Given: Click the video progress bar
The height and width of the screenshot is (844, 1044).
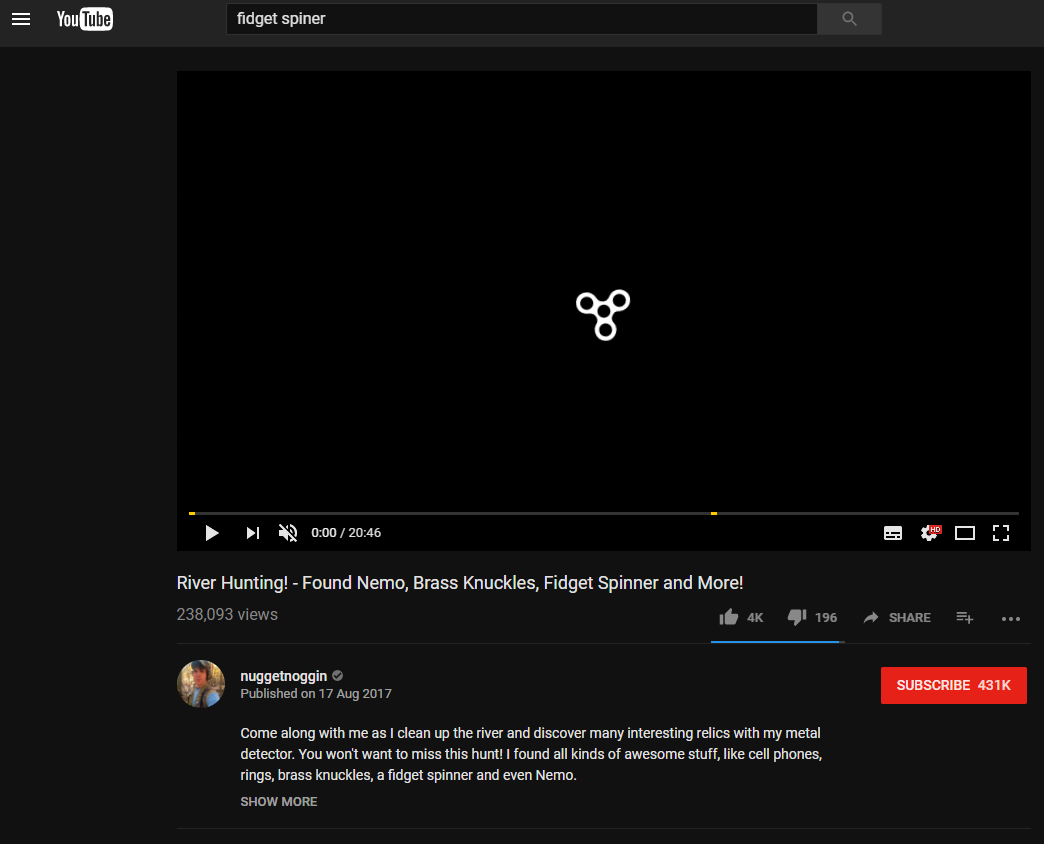Looking at the screenshot, I should (603, 512).
